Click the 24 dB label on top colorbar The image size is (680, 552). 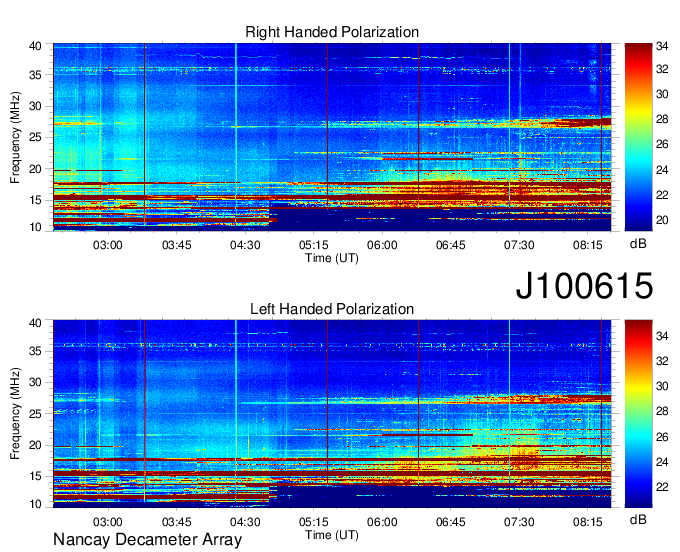pos(662,170)
